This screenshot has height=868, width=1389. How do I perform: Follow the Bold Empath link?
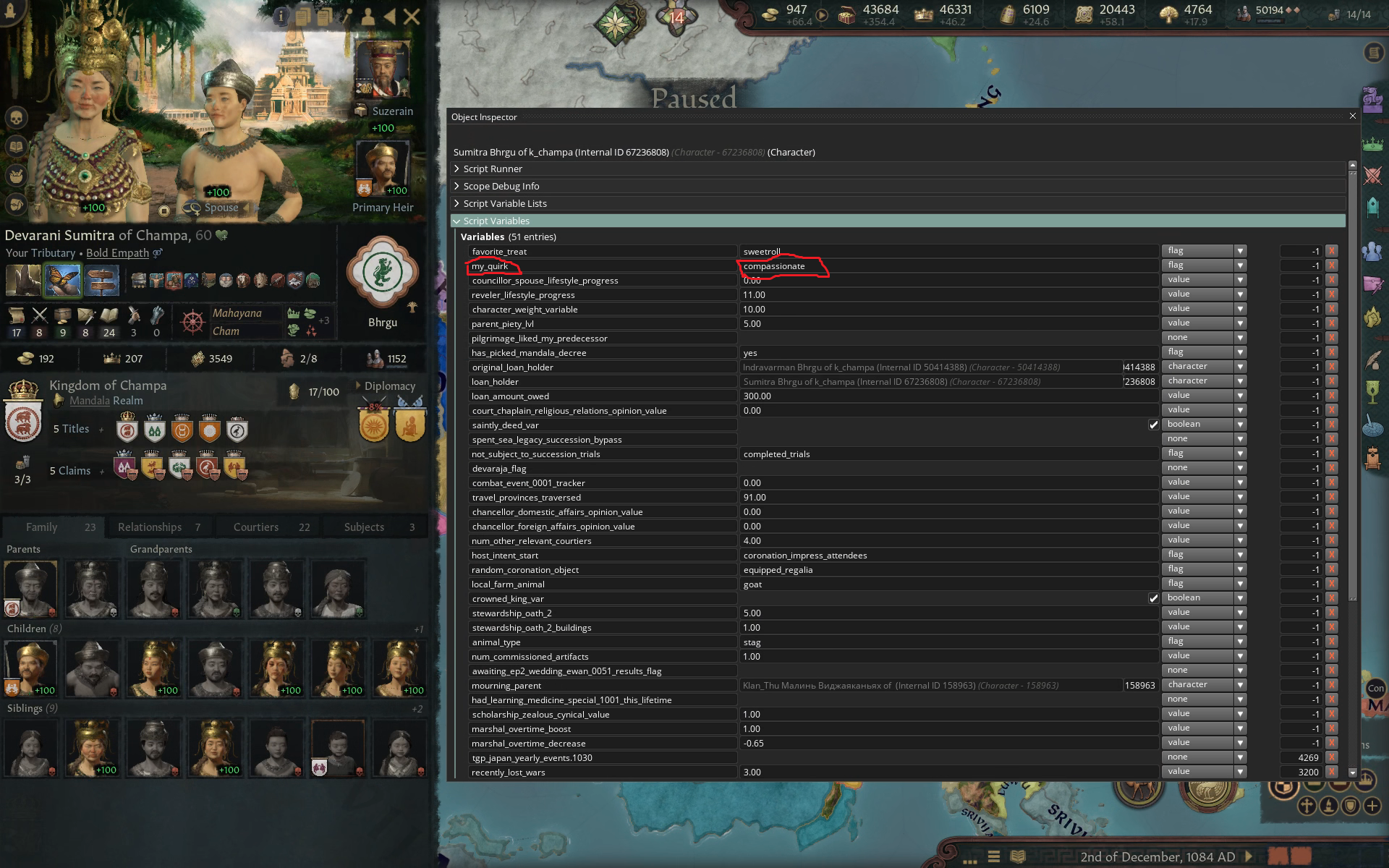(117, 253)
